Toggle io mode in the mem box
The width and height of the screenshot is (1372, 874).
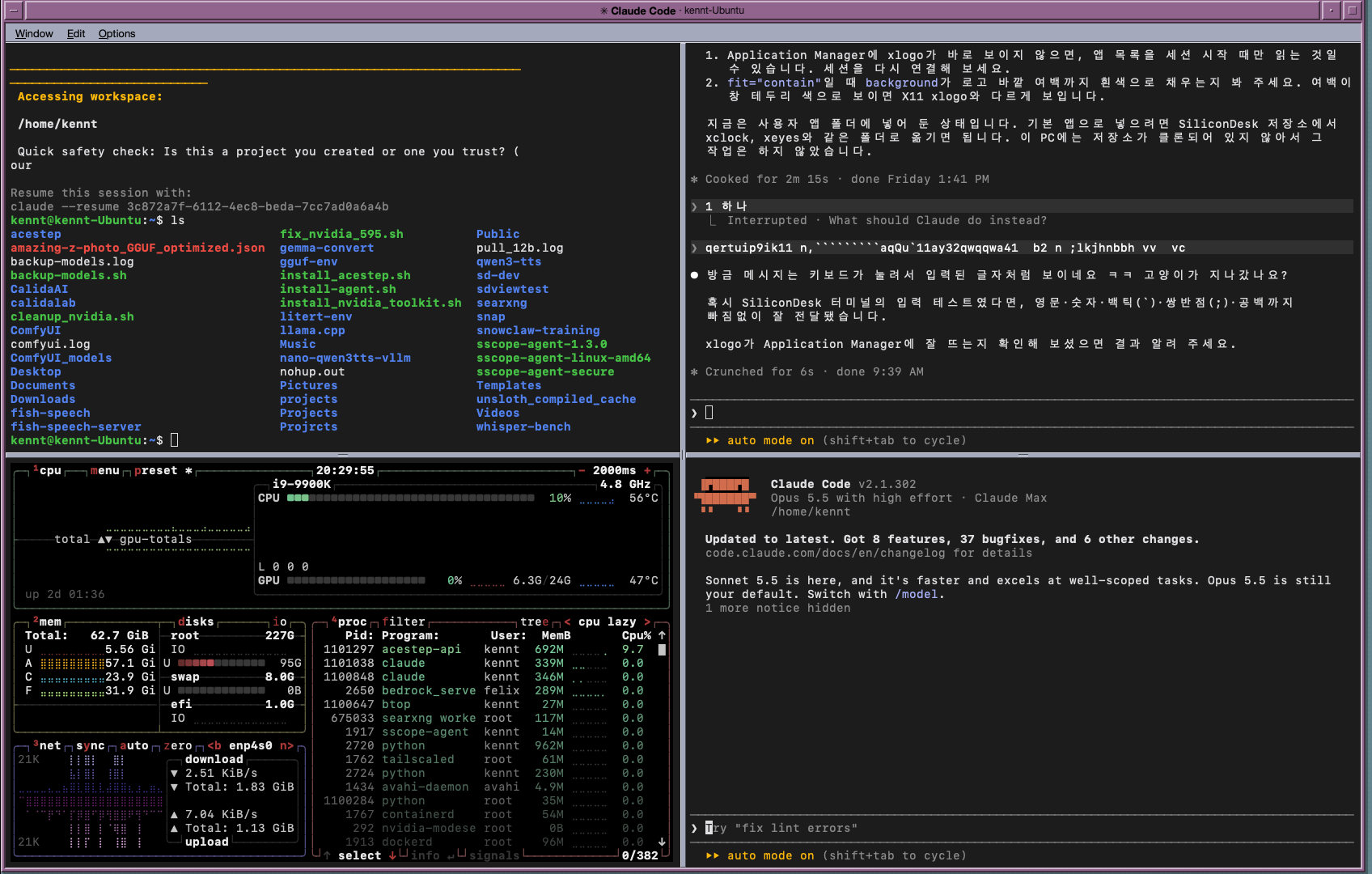click(x=280, y=622)
